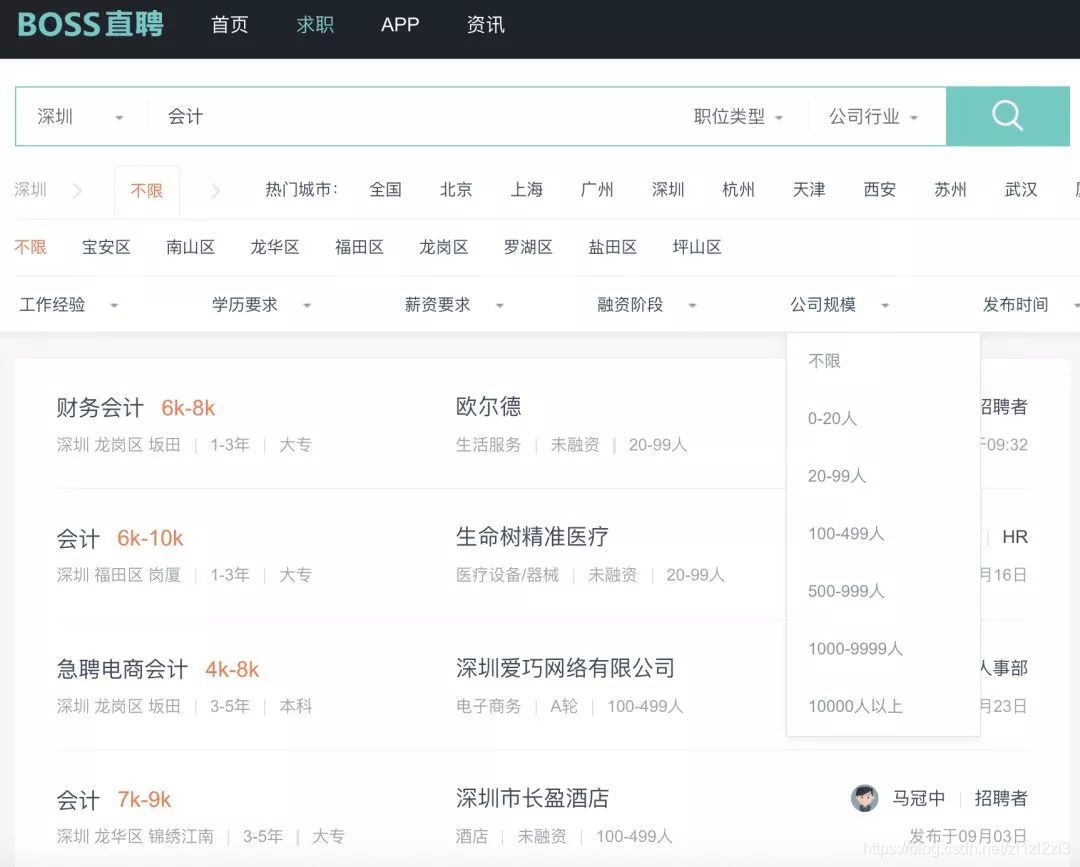Click 医疗设备/器械 industry tag
This screenshot has height=867, width=1080.
click(507, 575)
